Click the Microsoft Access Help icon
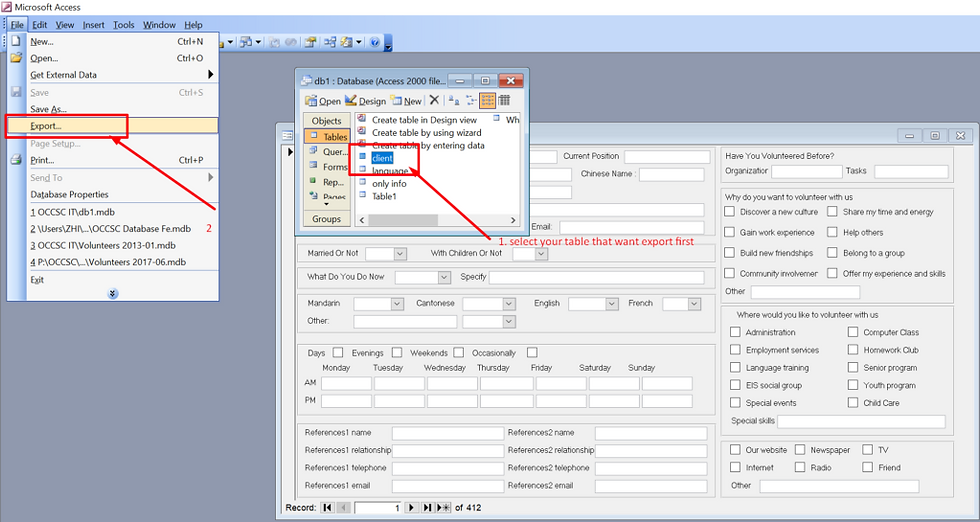The height and width of the screenshot is (522, 980). 374,42
